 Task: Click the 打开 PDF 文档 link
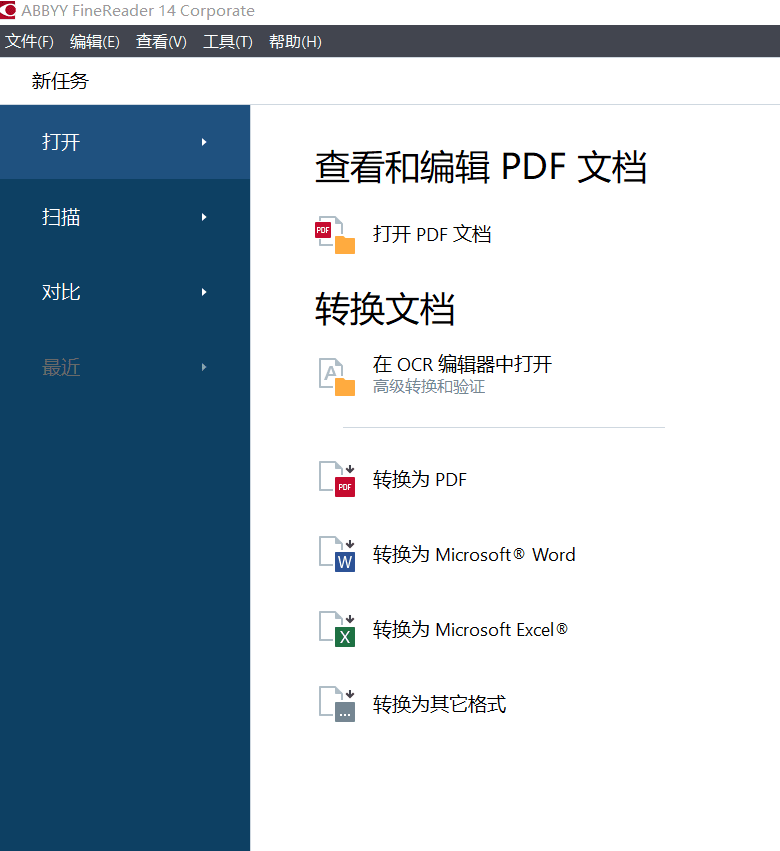click(x=432, y=234)
